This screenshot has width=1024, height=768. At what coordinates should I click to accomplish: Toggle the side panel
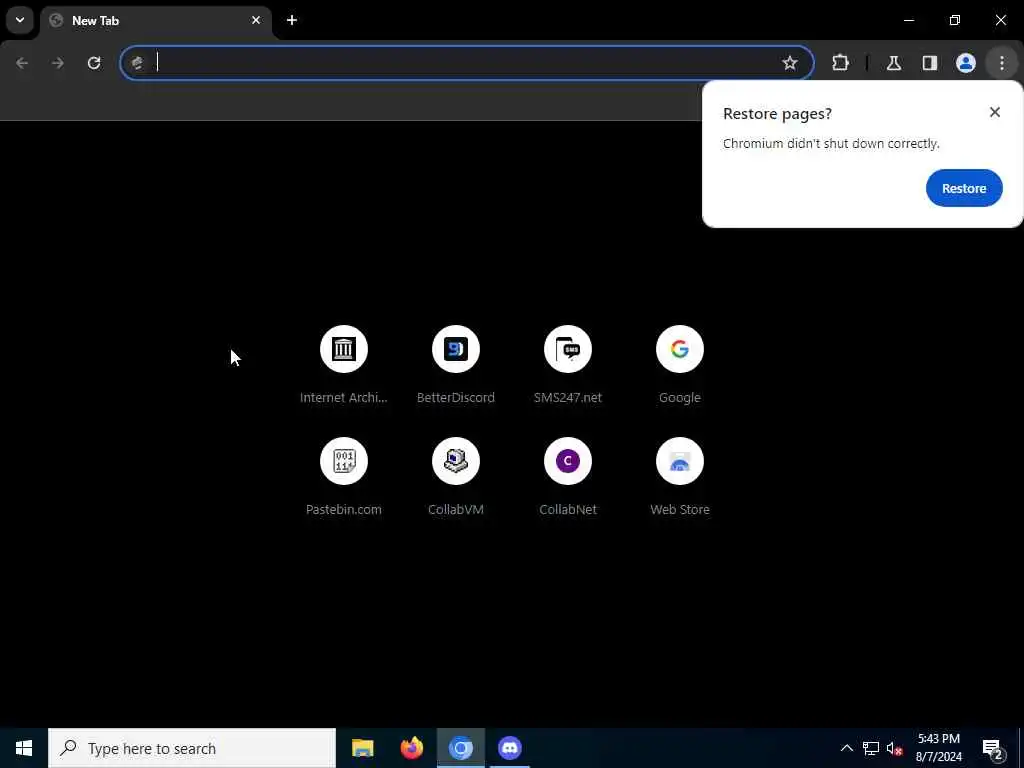coord(930,63)
